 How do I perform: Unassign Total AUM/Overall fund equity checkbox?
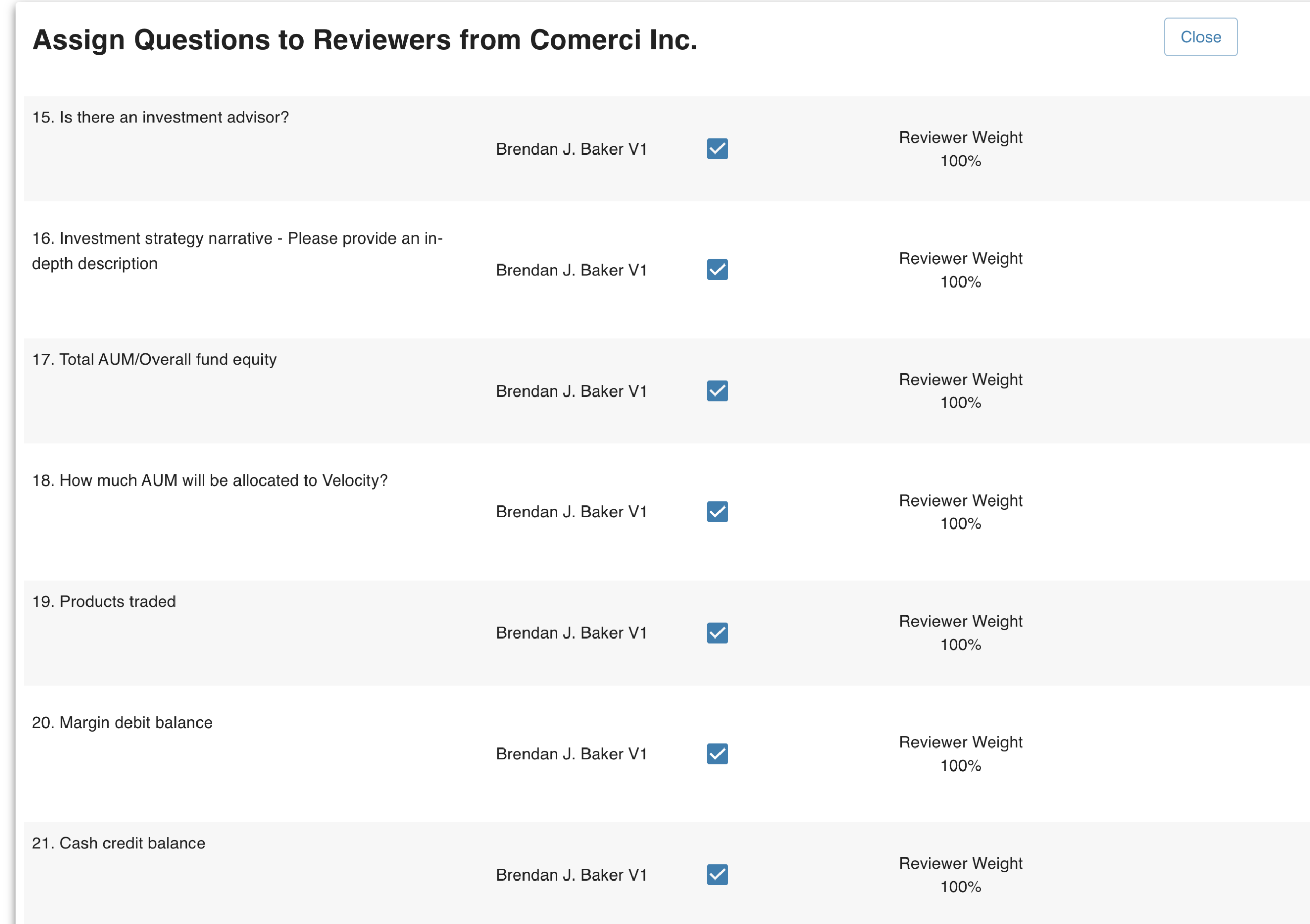(x=716, y=391)
